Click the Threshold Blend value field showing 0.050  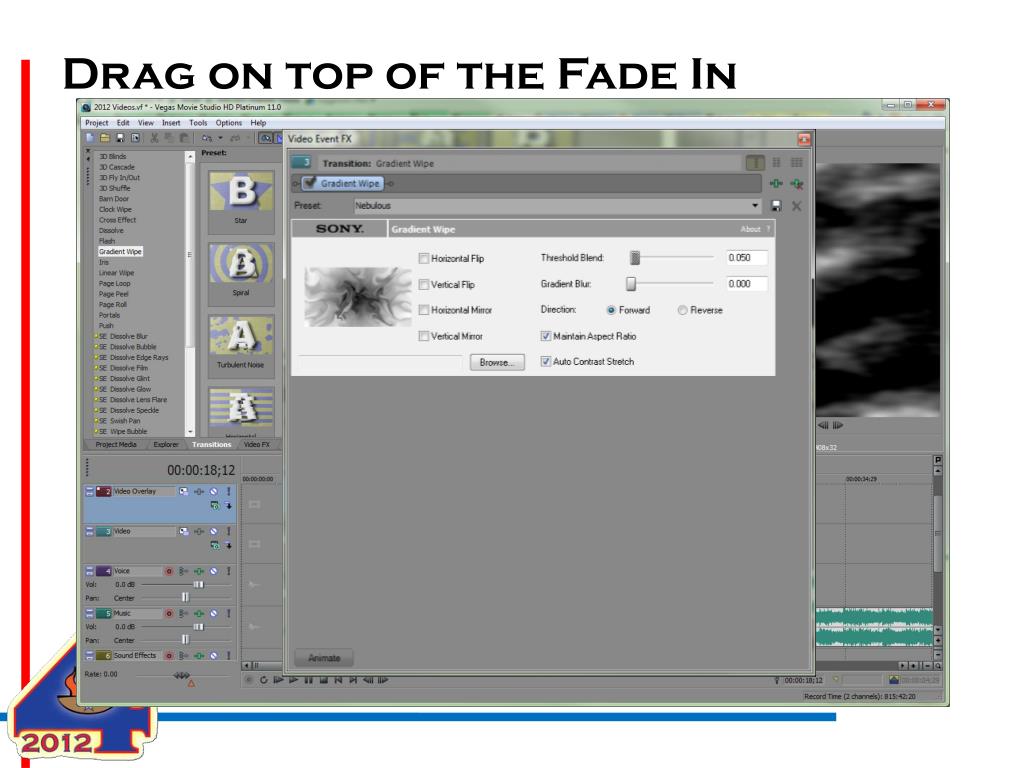tap(746, 258)
